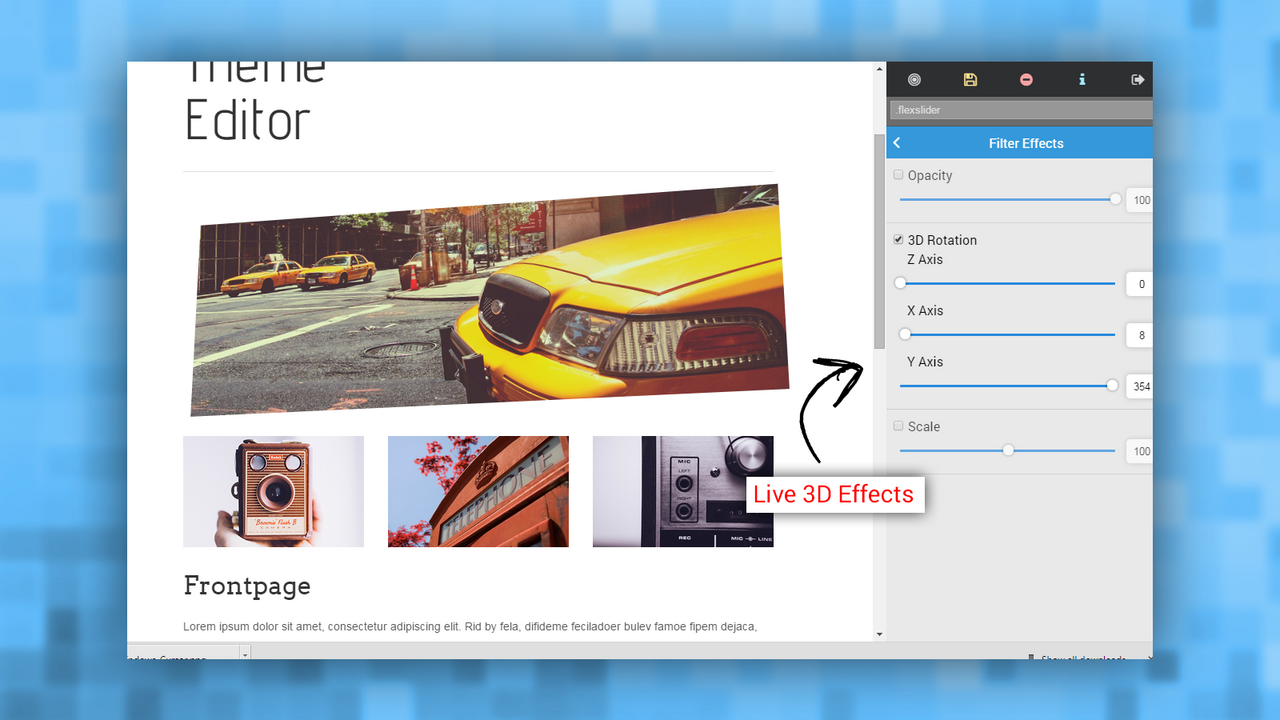The image size is (1280, 720).
Task: Click the X Axis value box showing 8
Action: [1140, 335]
